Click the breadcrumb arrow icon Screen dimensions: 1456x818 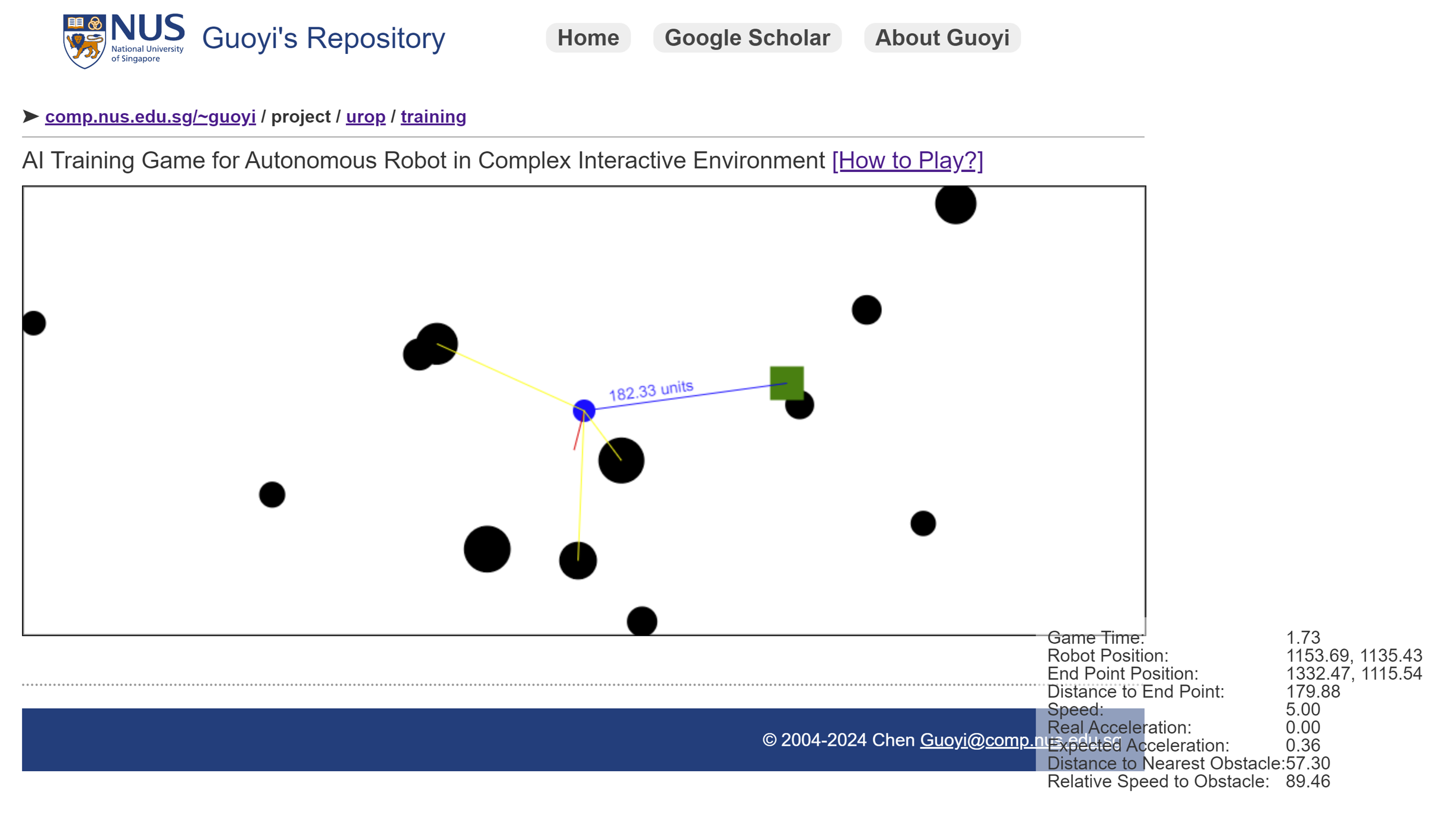pos(31,116)
